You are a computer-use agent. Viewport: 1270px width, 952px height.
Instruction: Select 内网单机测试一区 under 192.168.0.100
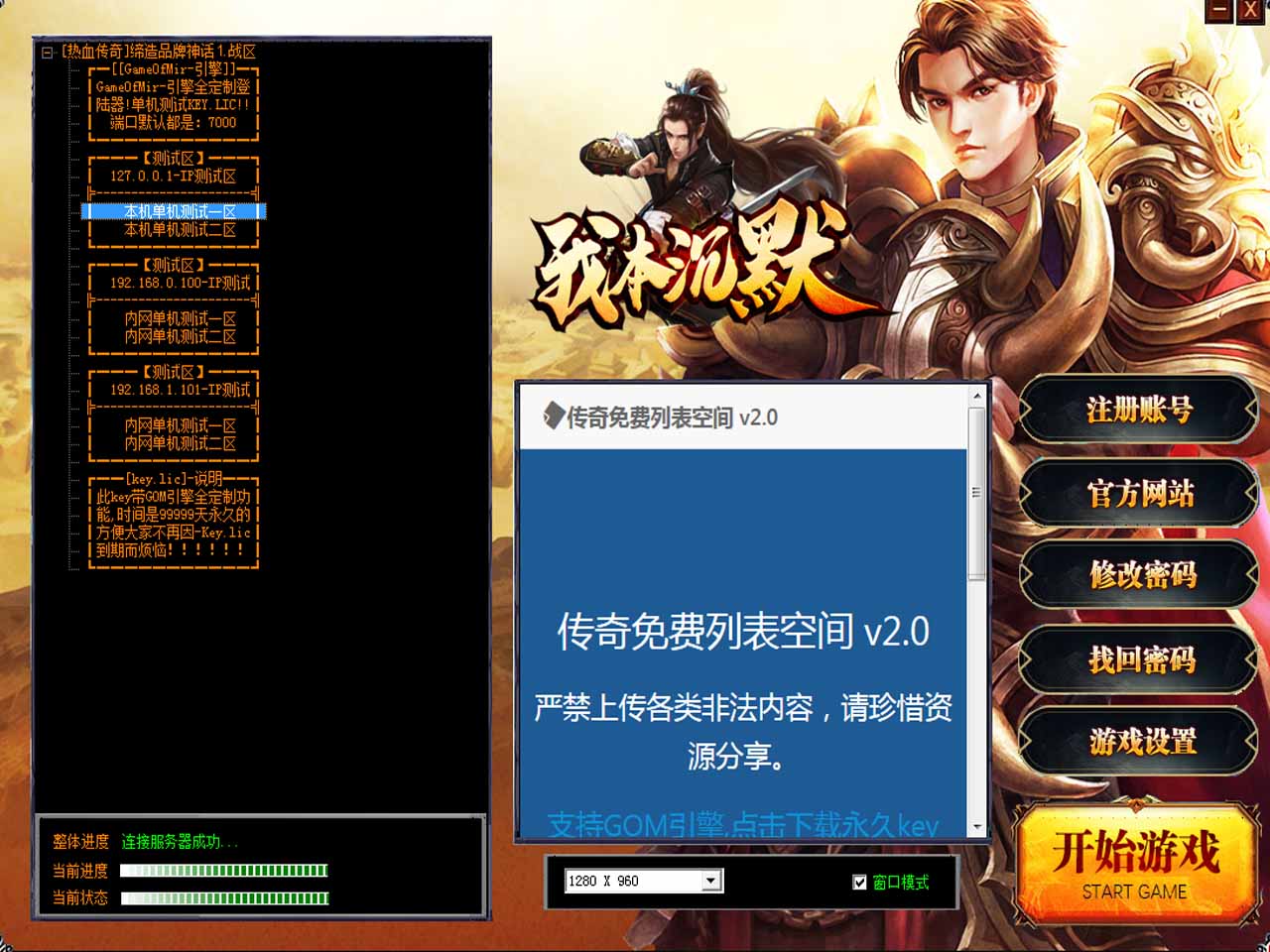pyautogui.click(x=180, y=318)
